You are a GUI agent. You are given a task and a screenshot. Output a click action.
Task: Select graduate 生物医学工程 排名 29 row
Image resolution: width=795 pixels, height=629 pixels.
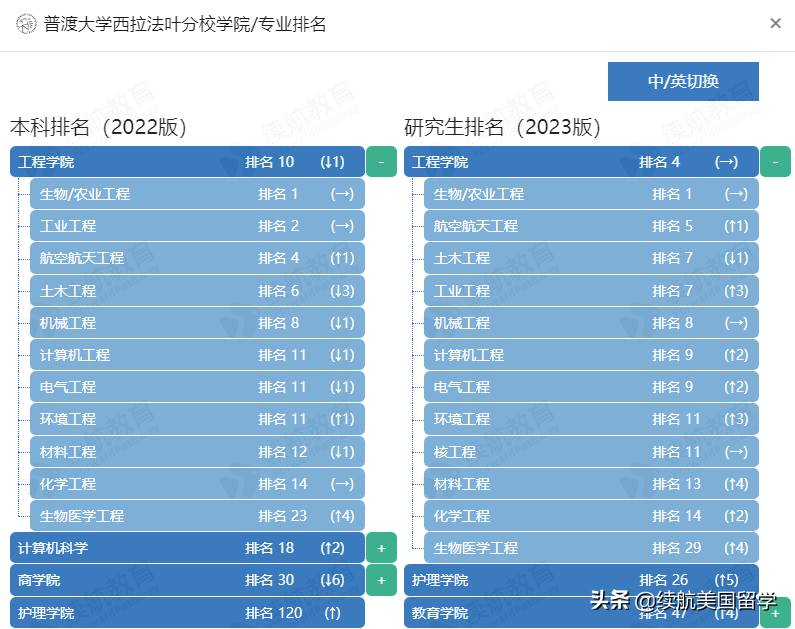pyautogui.click(x=591, y=548)
